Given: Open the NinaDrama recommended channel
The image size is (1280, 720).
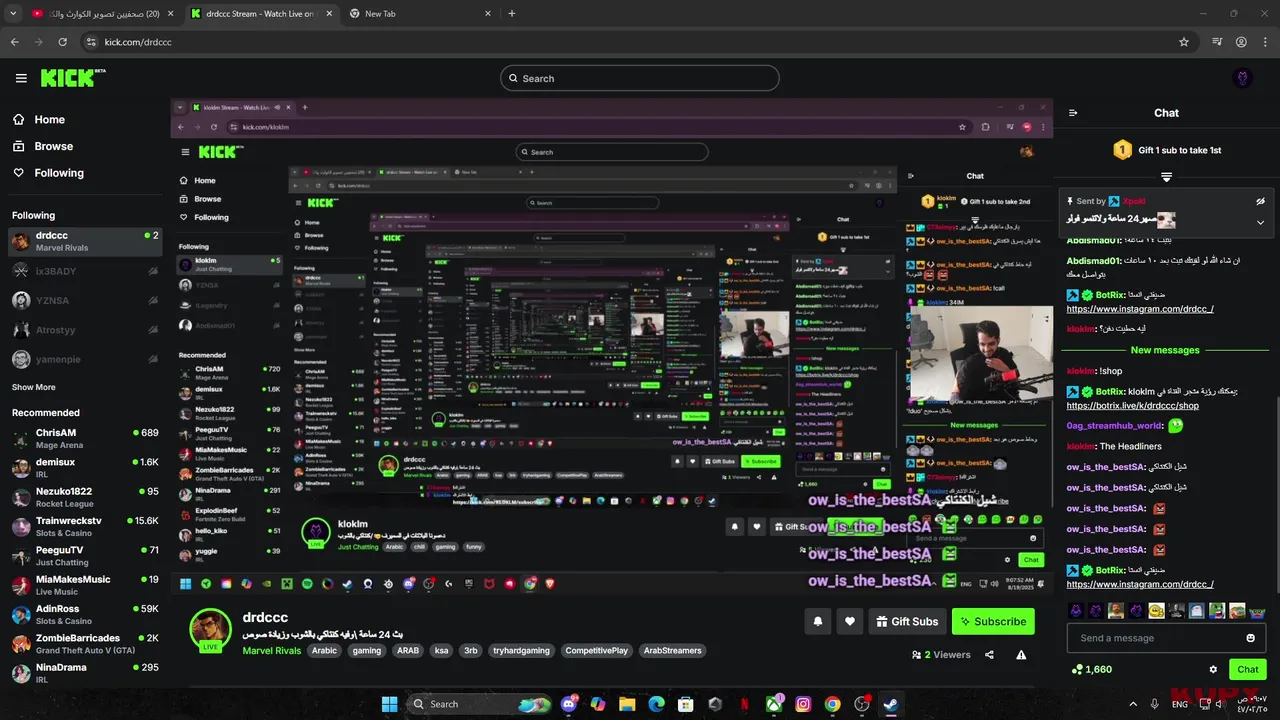Looking at the screenshot, I should [x=85, y=672].
